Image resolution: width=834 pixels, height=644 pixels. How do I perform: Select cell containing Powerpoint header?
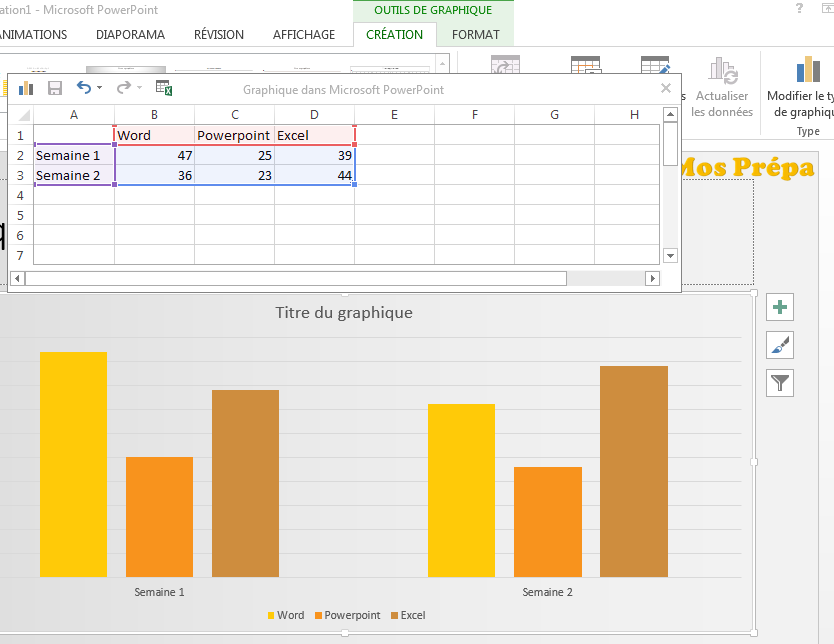click(x=235, y=135)
